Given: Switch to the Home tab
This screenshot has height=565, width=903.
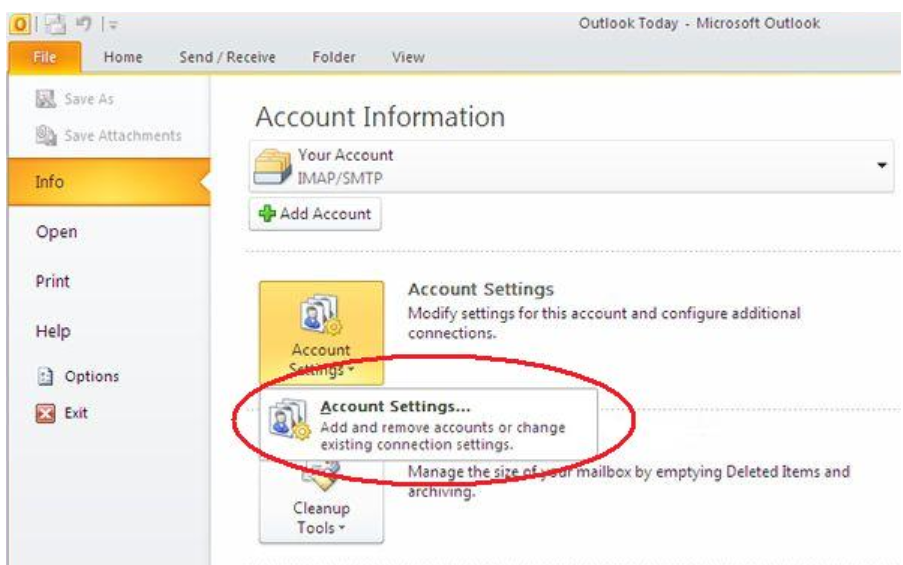Looking at the screenshot, I should click(x=123, y=57).
